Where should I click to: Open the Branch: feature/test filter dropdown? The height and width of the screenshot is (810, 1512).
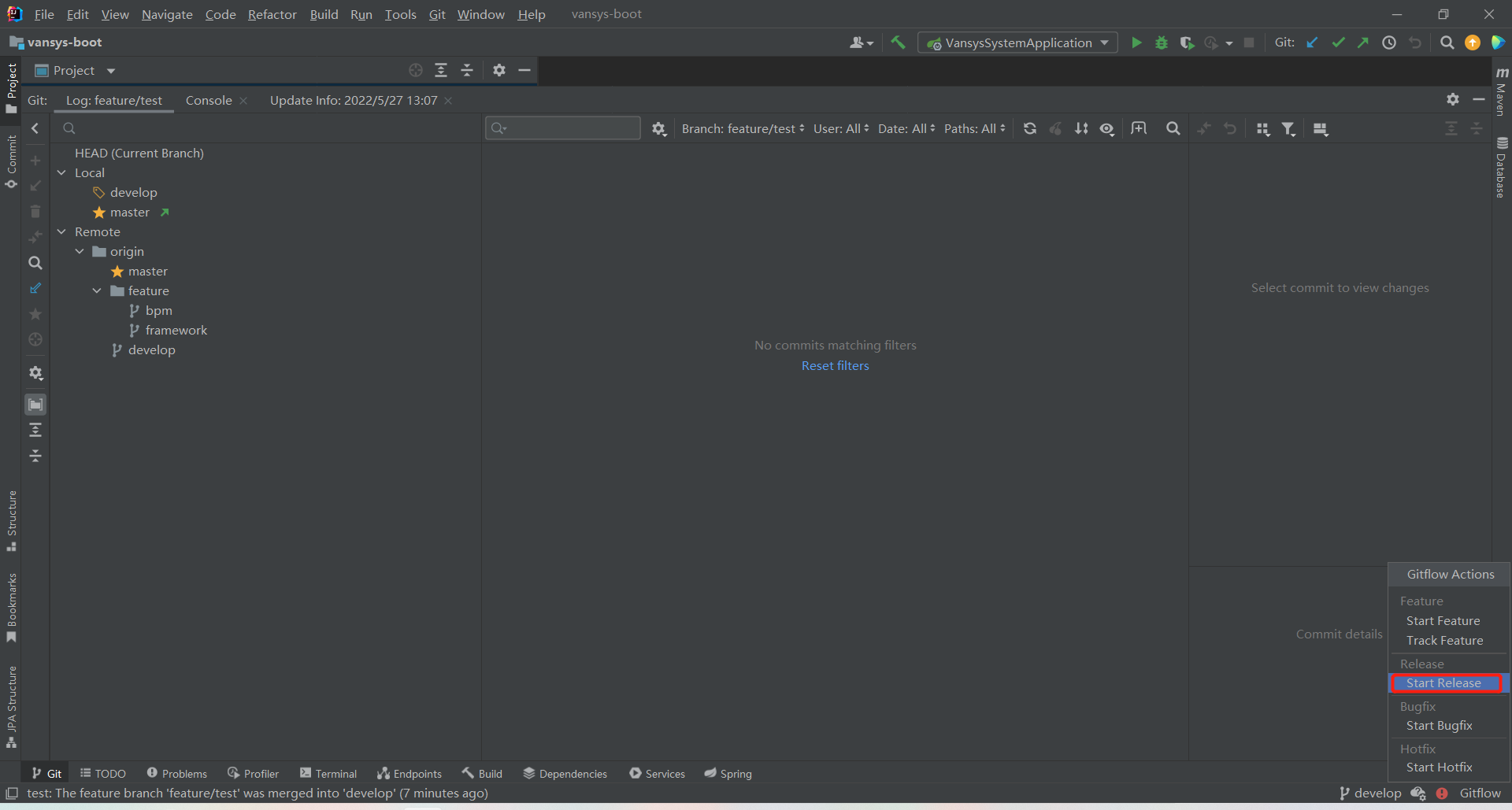pos(743,128)
